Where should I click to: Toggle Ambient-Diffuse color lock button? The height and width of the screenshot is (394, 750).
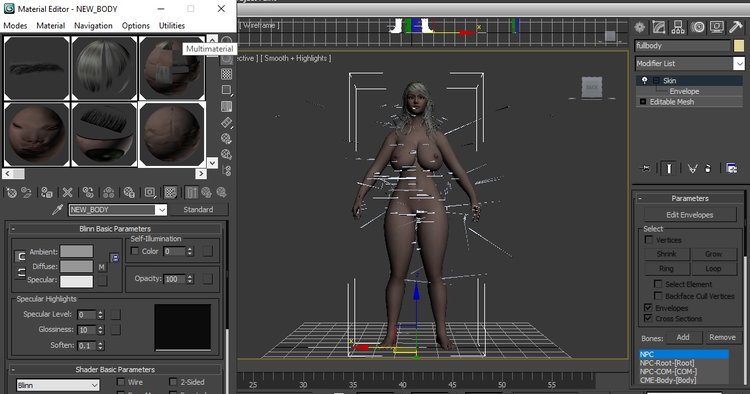(x=20, y=257)
